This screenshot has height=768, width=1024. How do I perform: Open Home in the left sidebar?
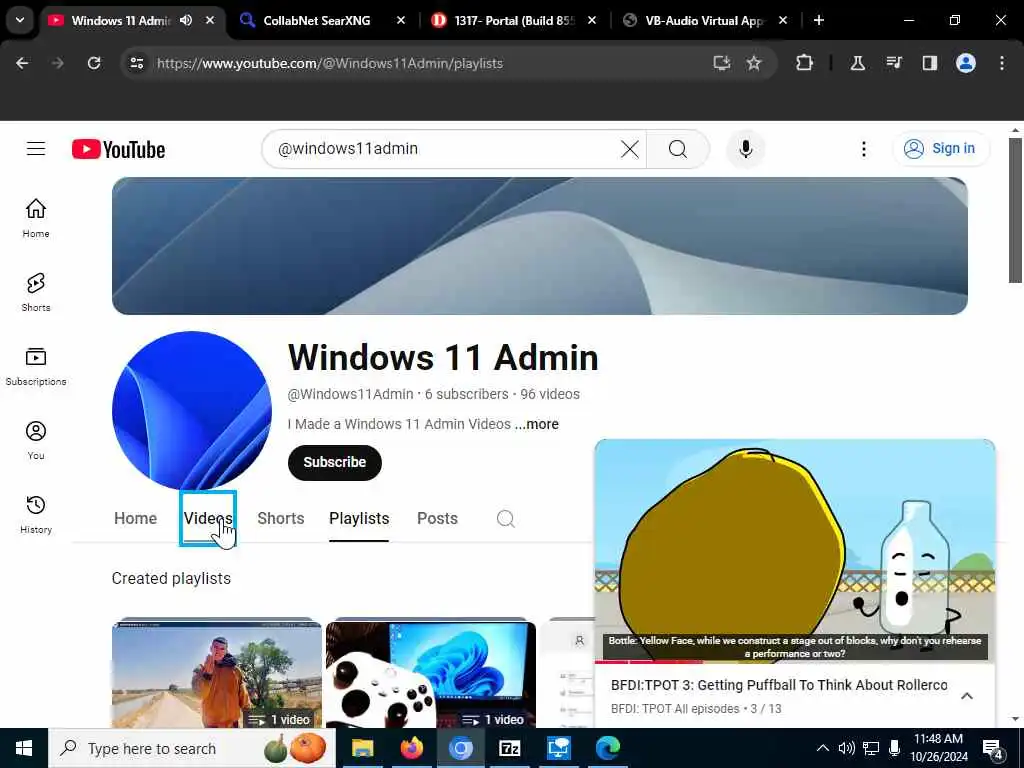tap(36, 218)
